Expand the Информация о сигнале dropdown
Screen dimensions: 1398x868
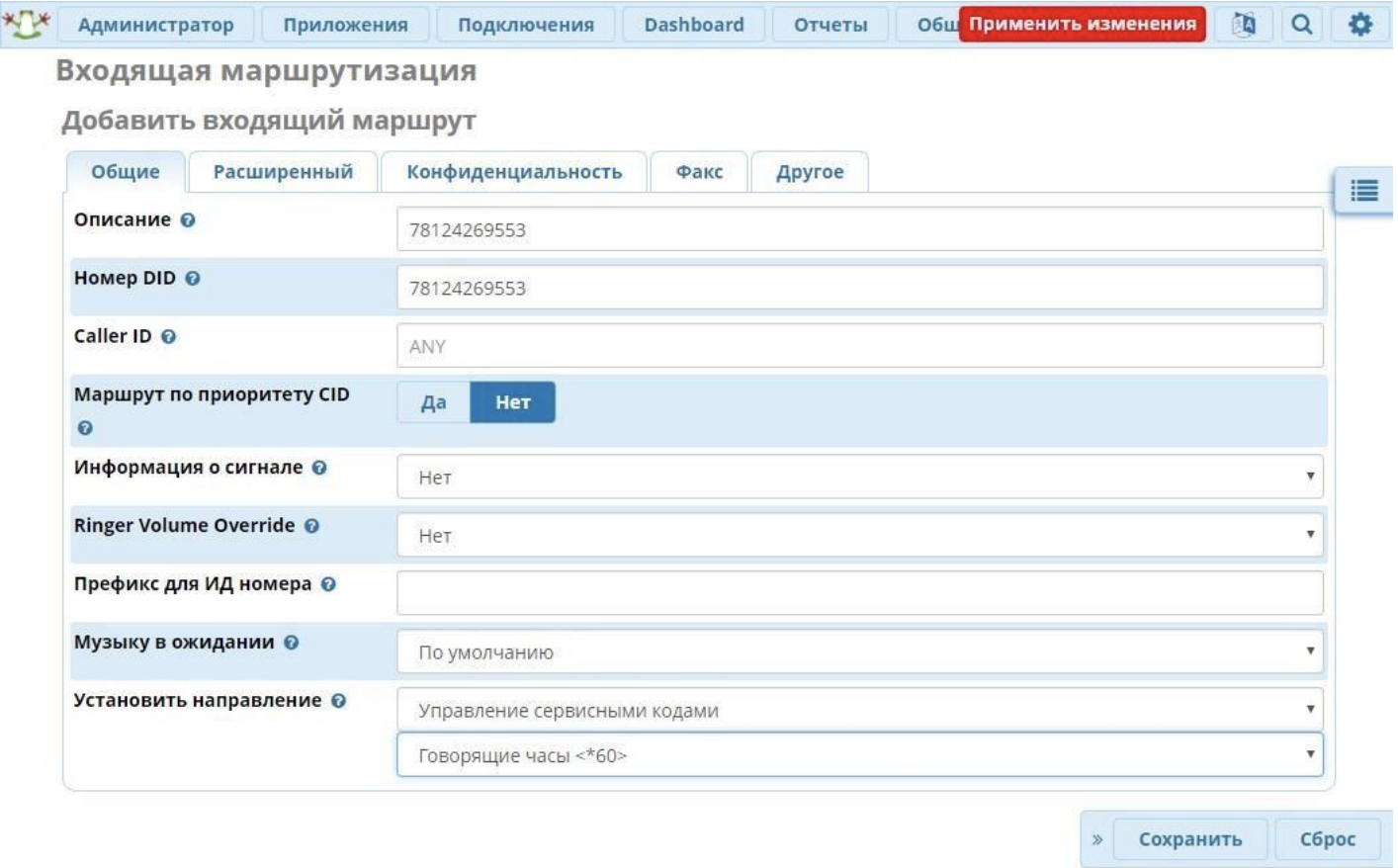pos(858,477)
